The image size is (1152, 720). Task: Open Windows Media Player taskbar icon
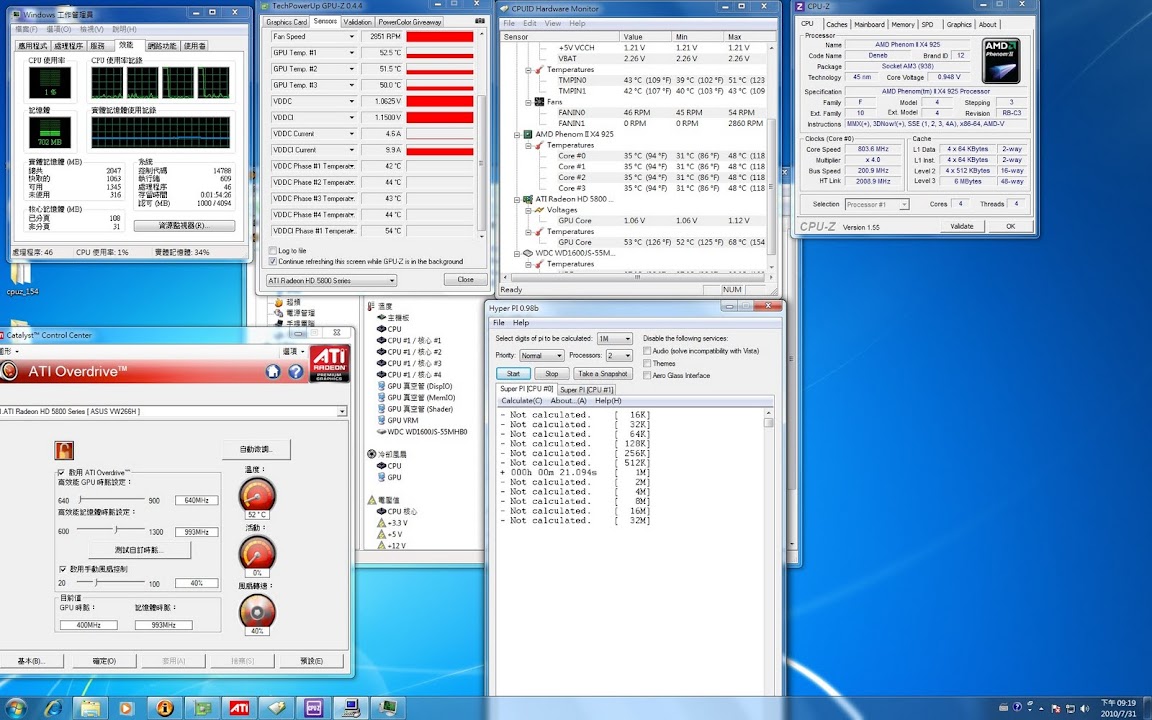[126, 708]
